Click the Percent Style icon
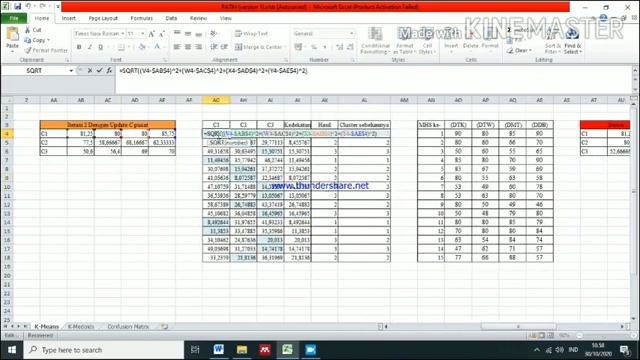 [x=314, y=47]
